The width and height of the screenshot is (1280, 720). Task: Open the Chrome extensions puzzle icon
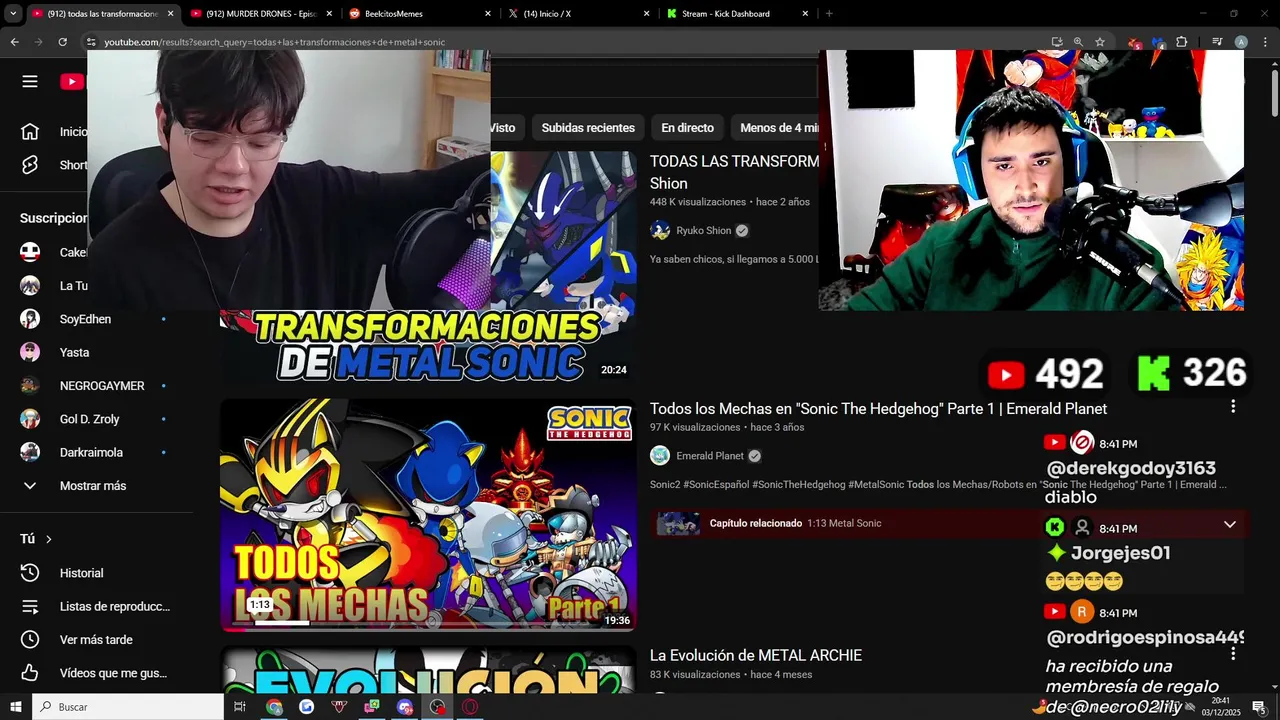tap(1181, 42)
